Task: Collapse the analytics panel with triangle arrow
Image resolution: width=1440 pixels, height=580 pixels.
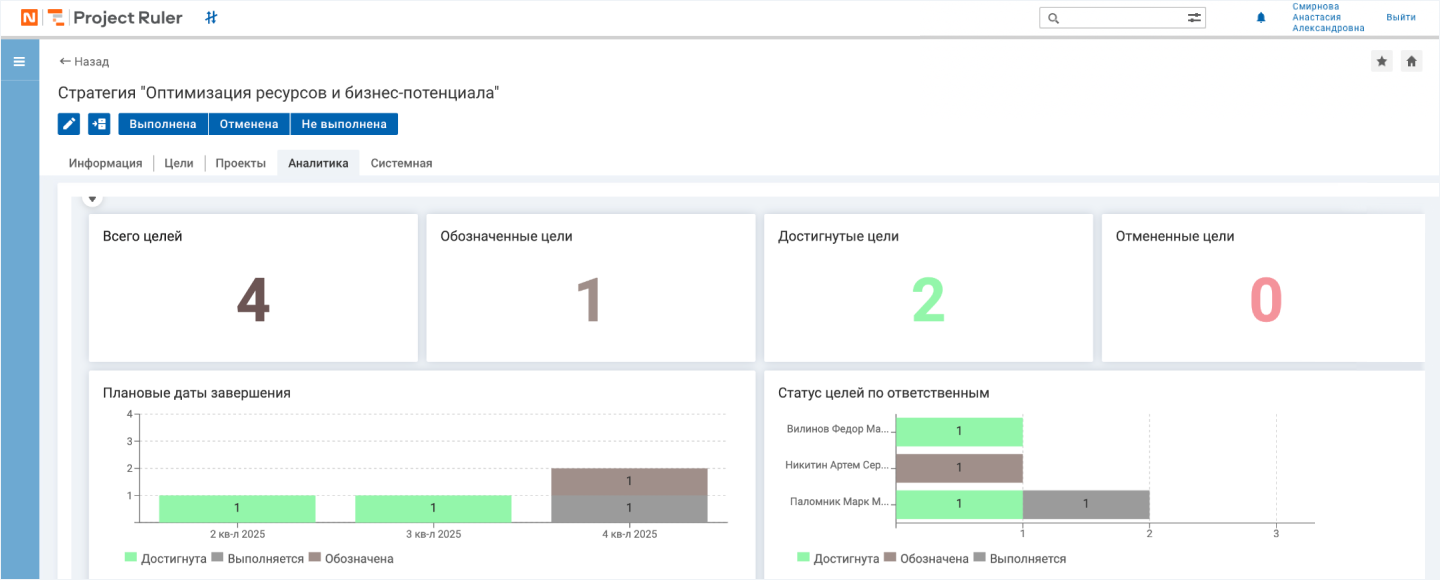Action: pos(93,199)
